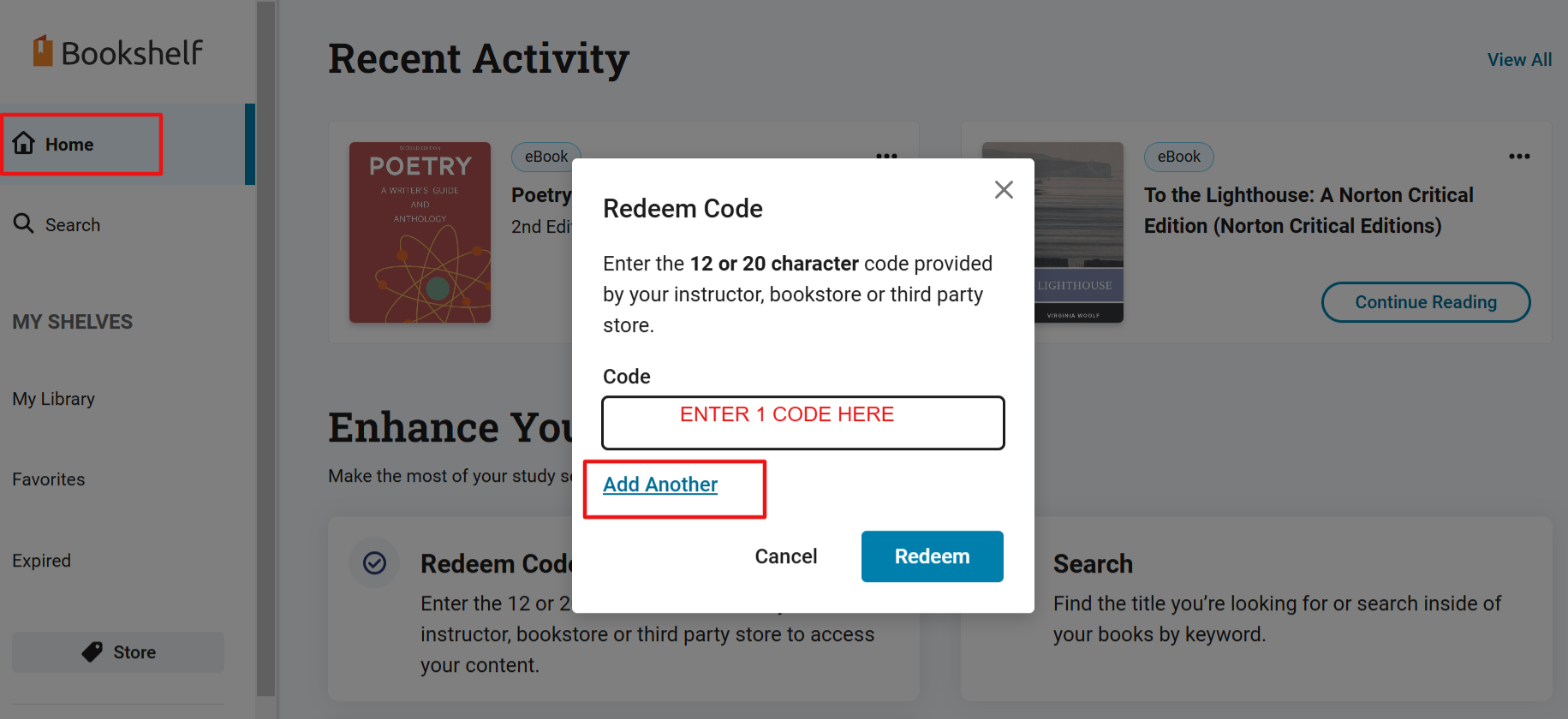Click the Store tag icon
Image resolution: width=1568 pixels, height=719 pixels.
point(92,652)
